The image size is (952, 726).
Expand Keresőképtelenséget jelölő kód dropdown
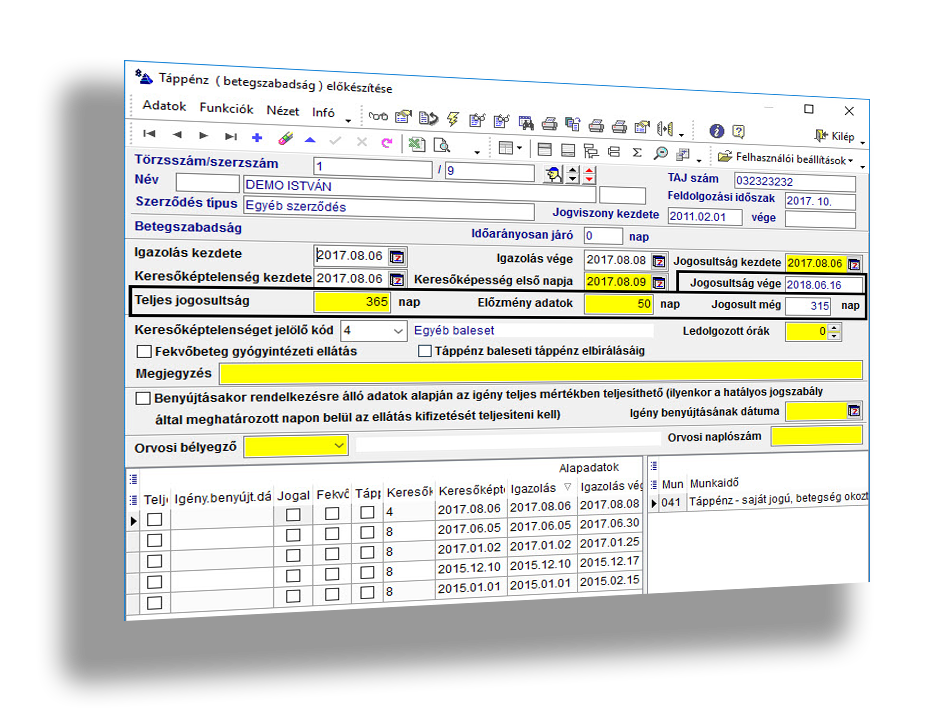(398, 331)
